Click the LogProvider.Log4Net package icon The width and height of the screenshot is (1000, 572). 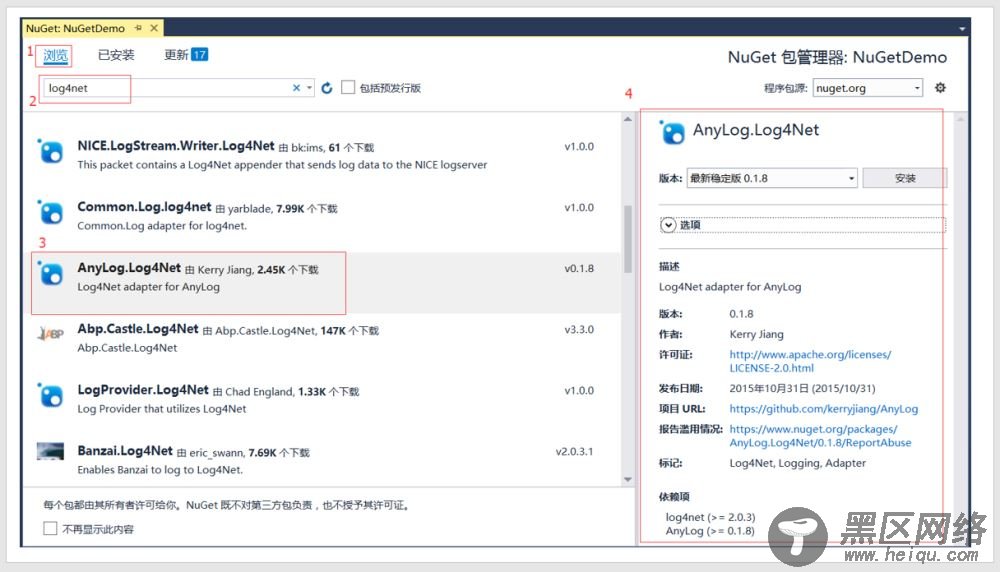(x=50, y=395)
